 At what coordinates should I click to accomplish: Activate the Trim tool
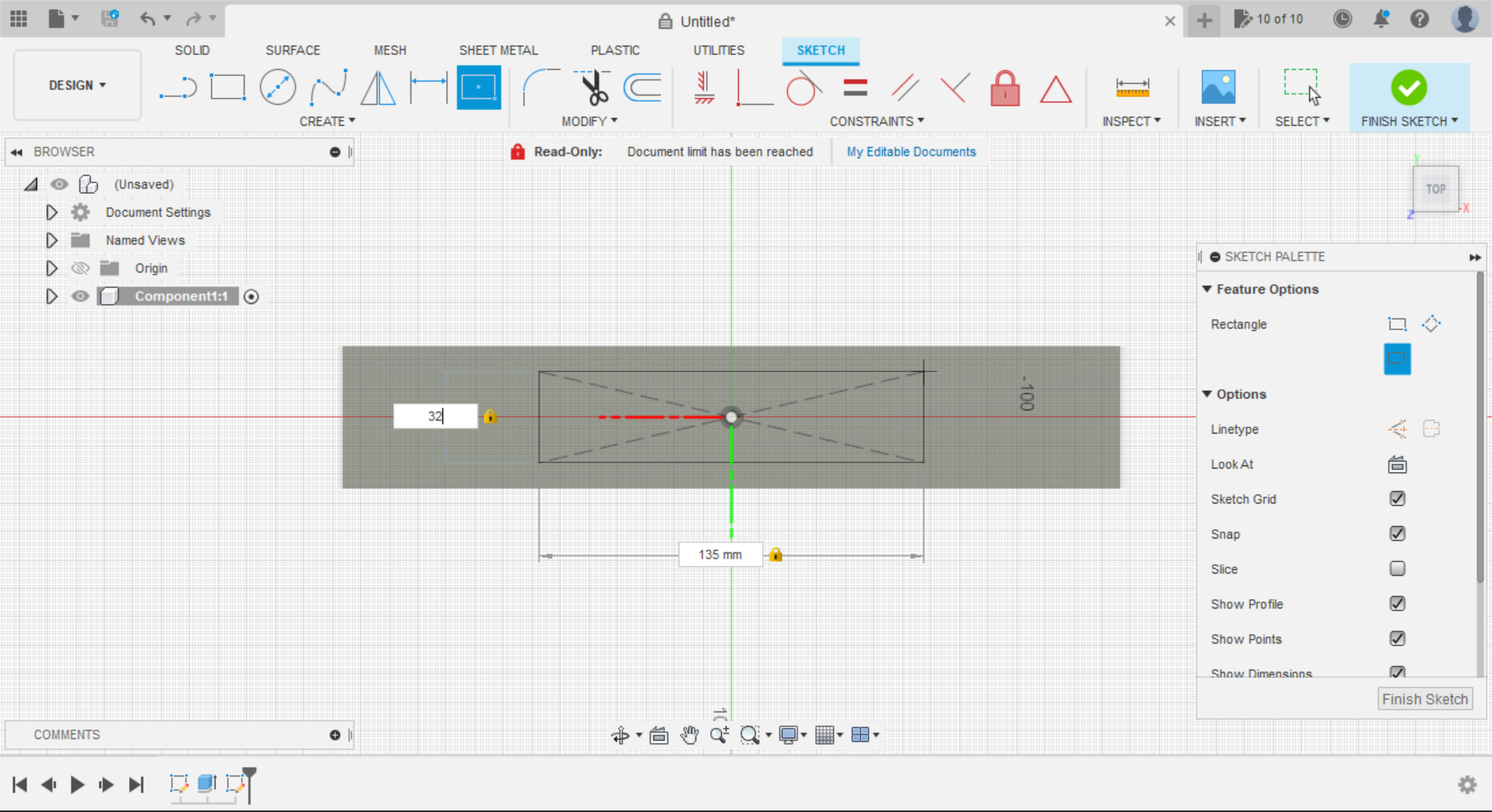593,87
